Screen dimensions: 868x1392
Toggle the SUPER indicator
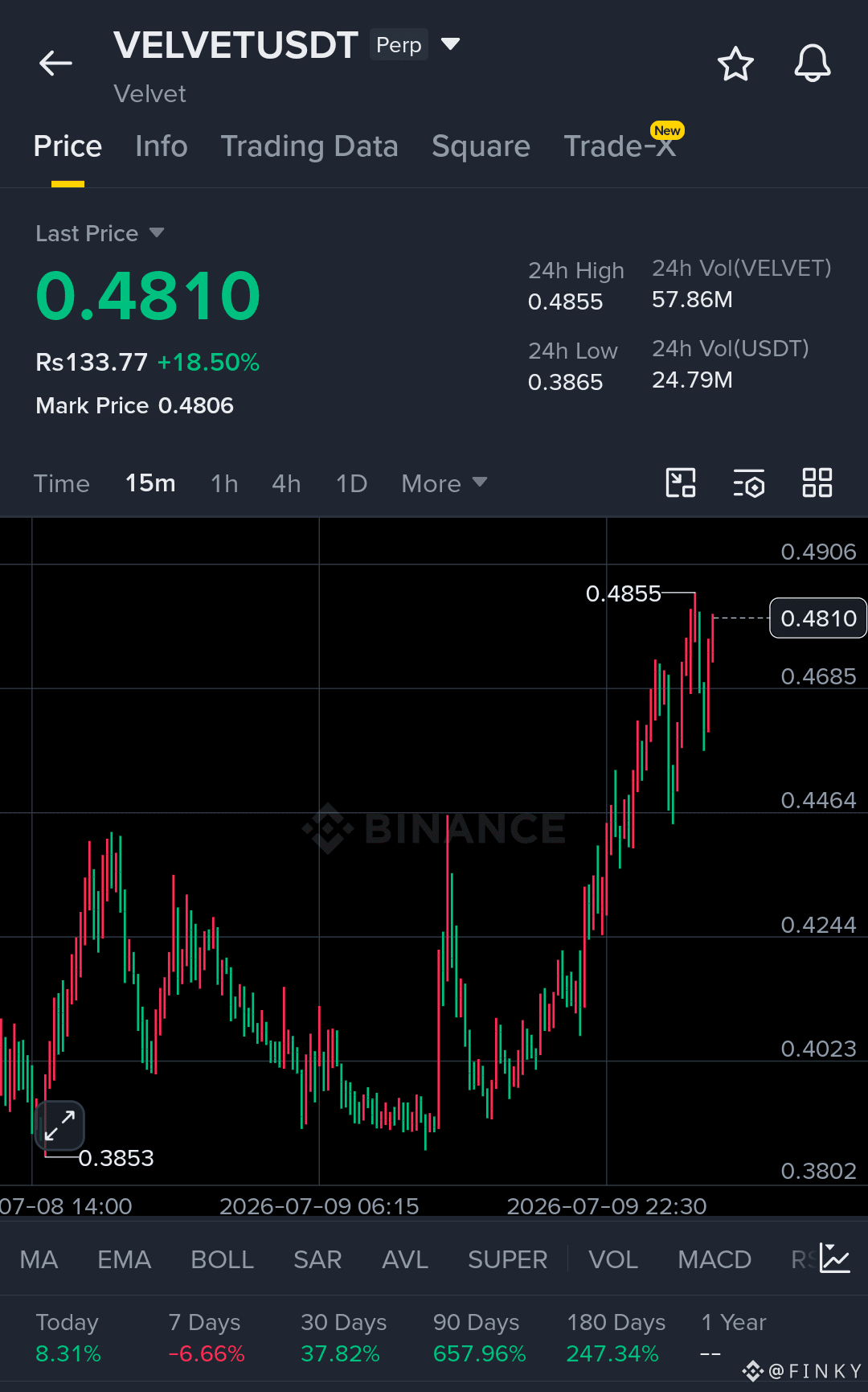(507, 1259)
